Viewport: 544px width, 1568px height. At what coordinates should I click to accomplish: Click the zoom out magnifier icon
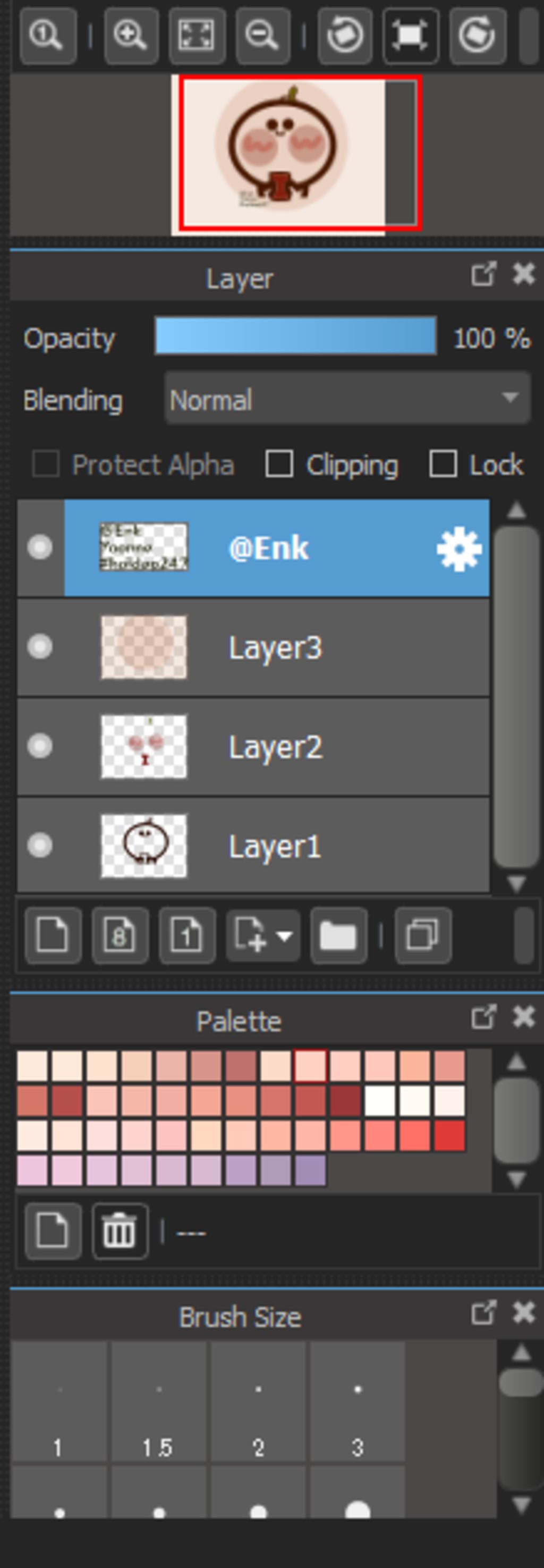(263, 36)
